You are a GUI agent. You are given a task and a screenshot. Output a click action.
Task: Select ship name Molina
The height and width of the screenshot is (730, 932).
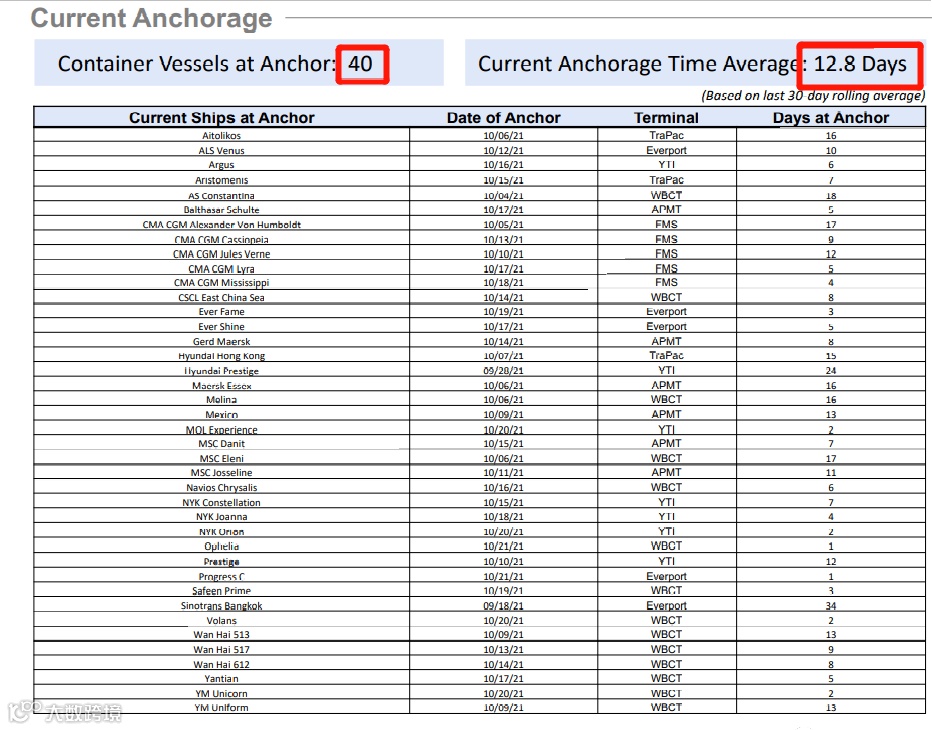(x=221, y=399)
